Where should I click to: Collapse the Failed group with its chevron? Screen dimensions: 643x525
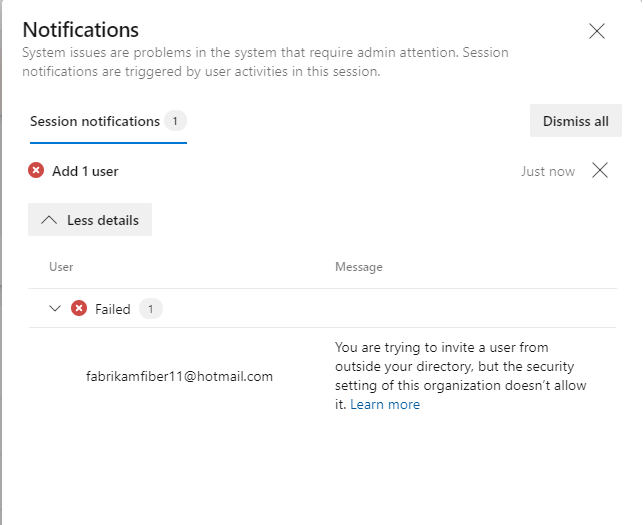pos(56,309)
